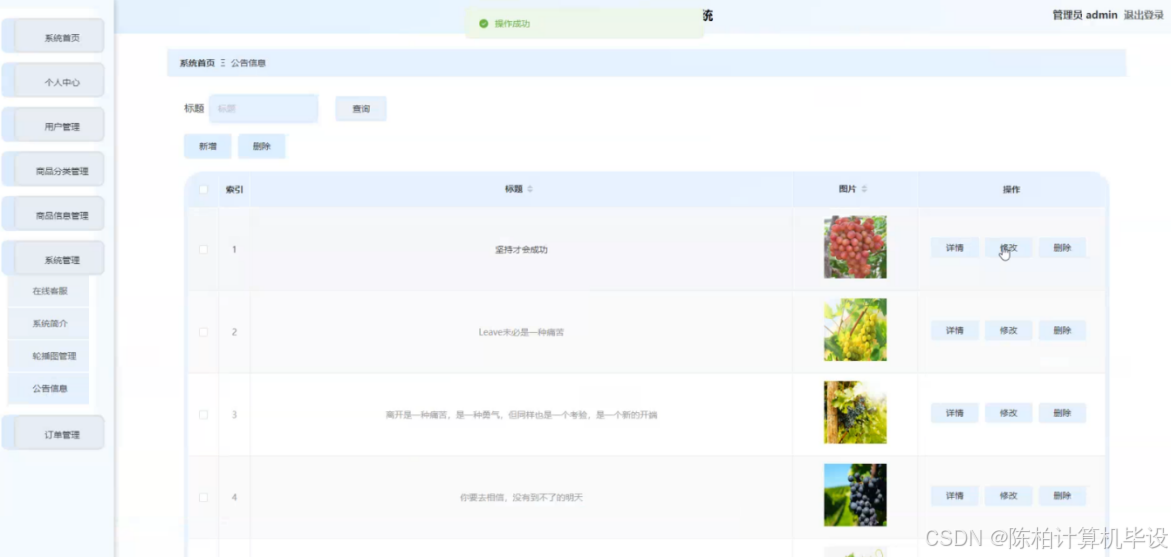Image resolution: width=1172 pixels, height=558 pixels.
Task: Click the title text Leave未必是一种痛苦
Action: (x=521, y=332)
